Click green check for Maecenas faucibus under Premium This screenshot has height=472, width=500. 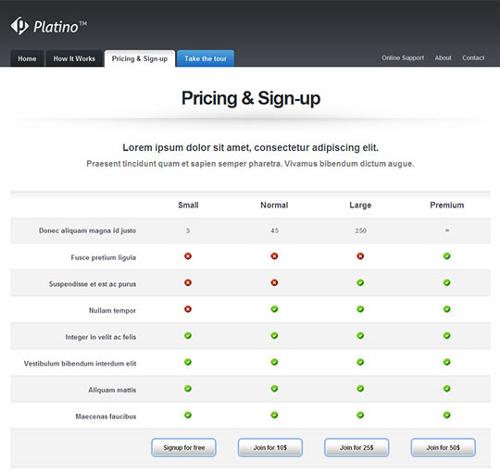point(447,415)
